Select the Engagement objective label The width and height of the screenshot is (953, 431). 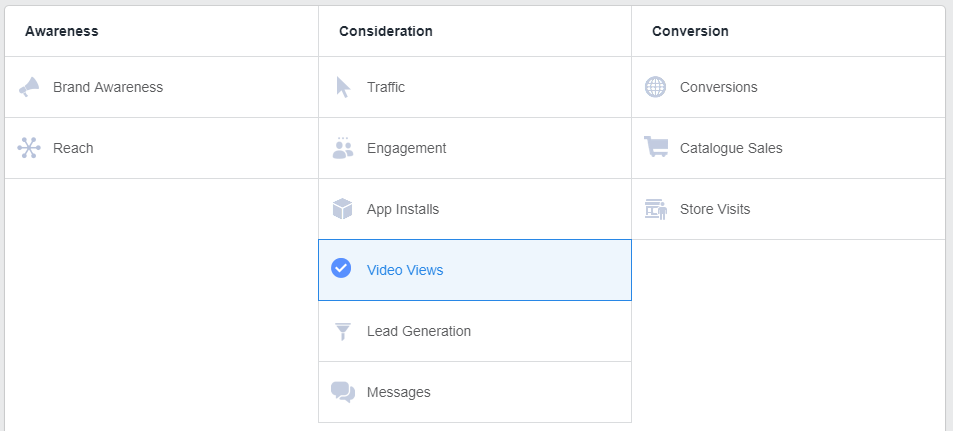pos(407,148)
